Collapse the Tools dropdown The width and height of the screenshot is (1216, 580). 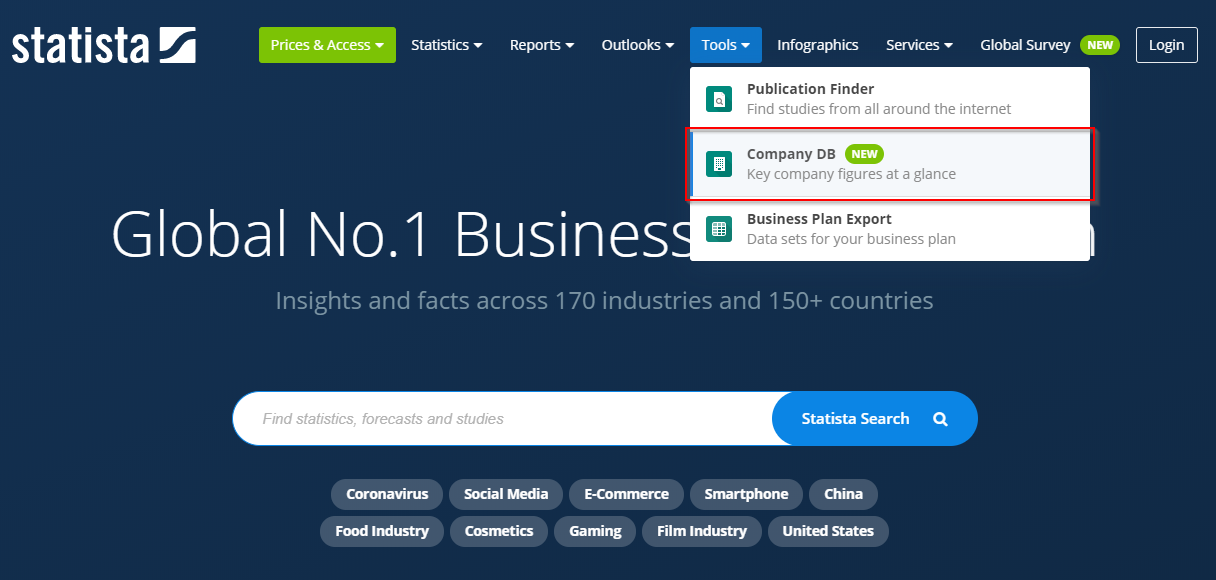(x=726, y=45)
